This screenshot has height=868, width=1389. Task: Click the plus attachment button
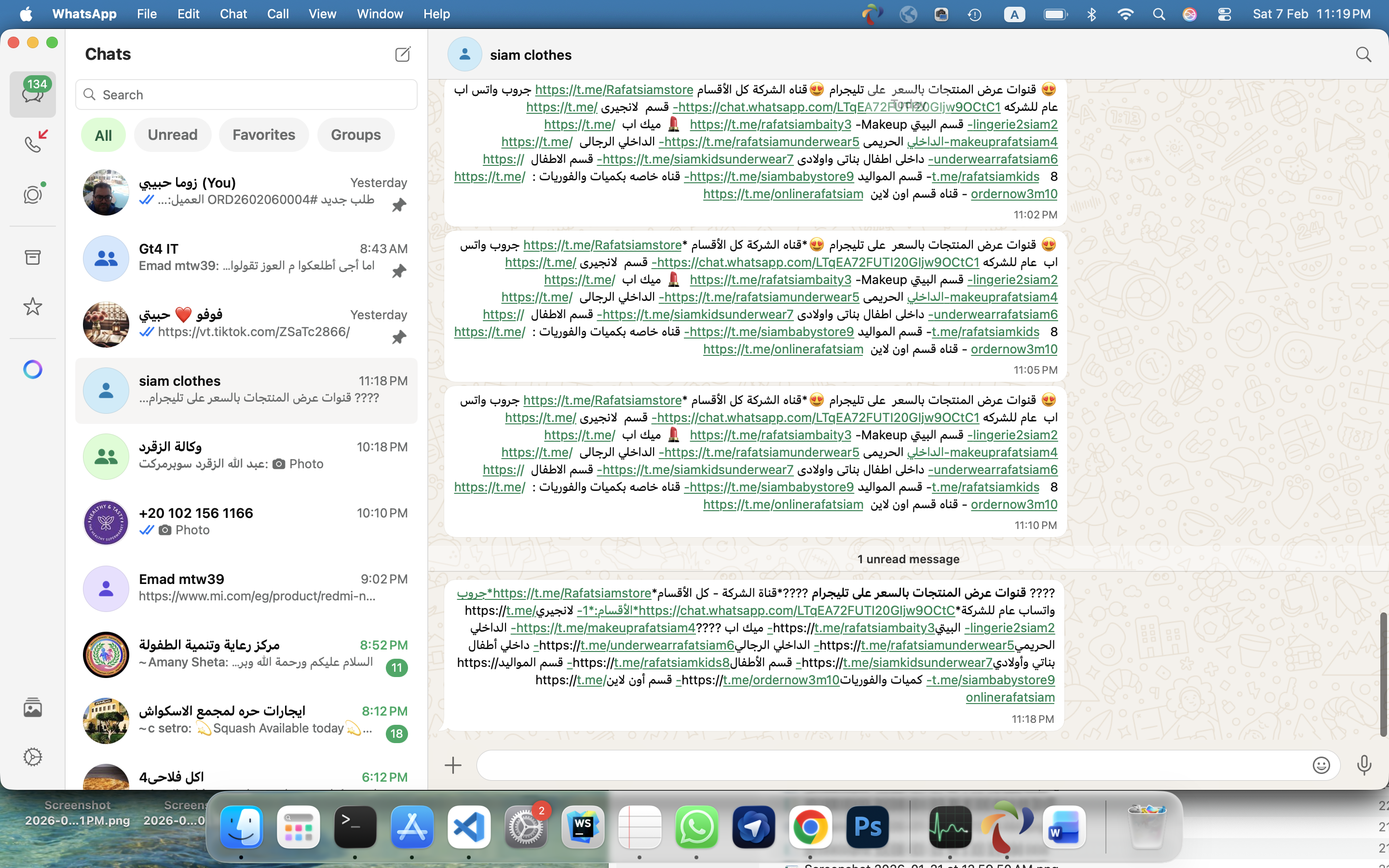453,765
